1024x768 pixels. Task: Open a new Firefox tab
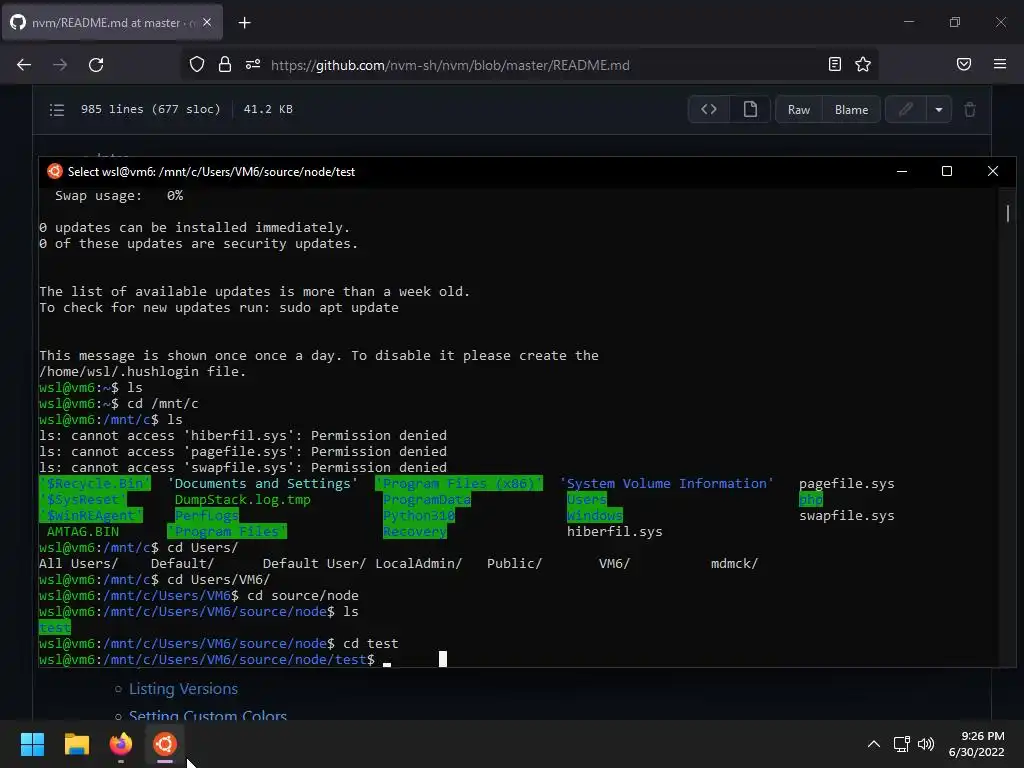pyautogui.click(x=244, y=23)
